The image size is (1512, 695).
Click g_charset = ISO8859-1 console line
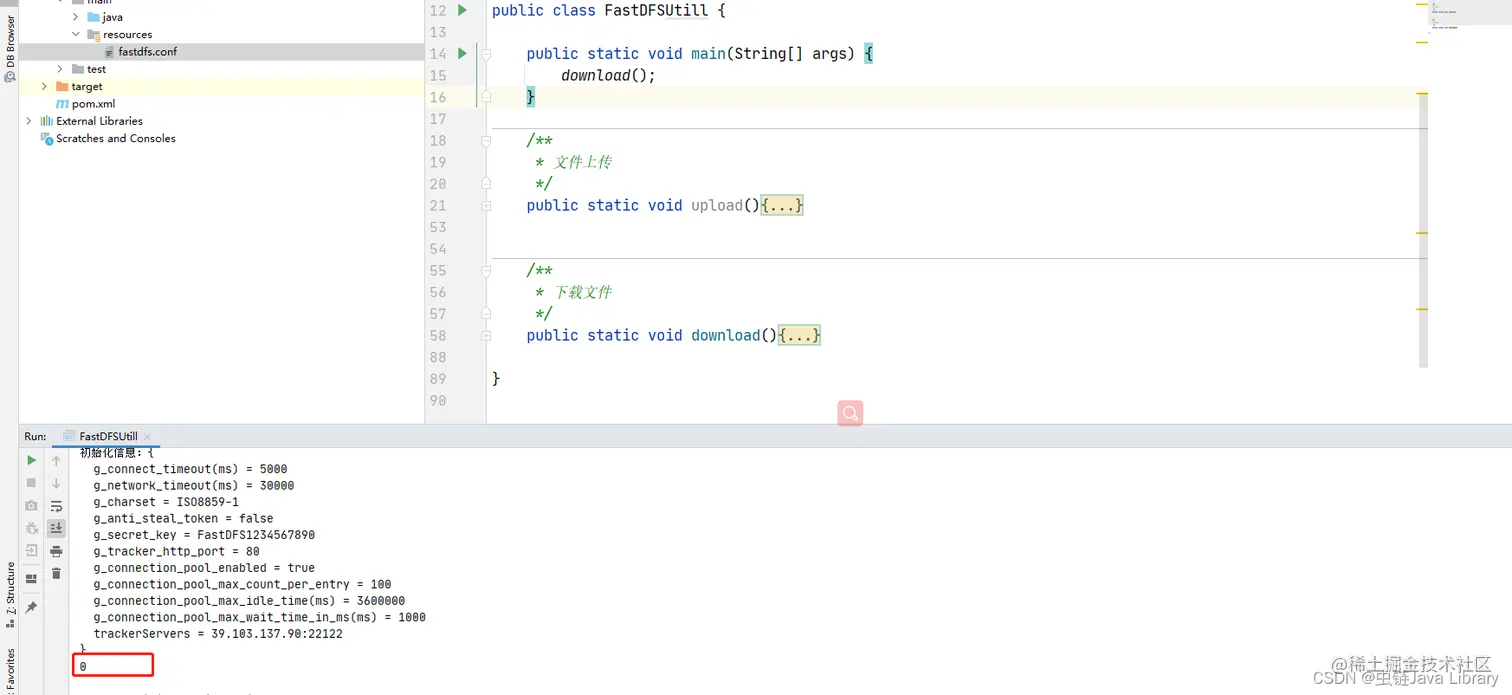click(166, 502)
